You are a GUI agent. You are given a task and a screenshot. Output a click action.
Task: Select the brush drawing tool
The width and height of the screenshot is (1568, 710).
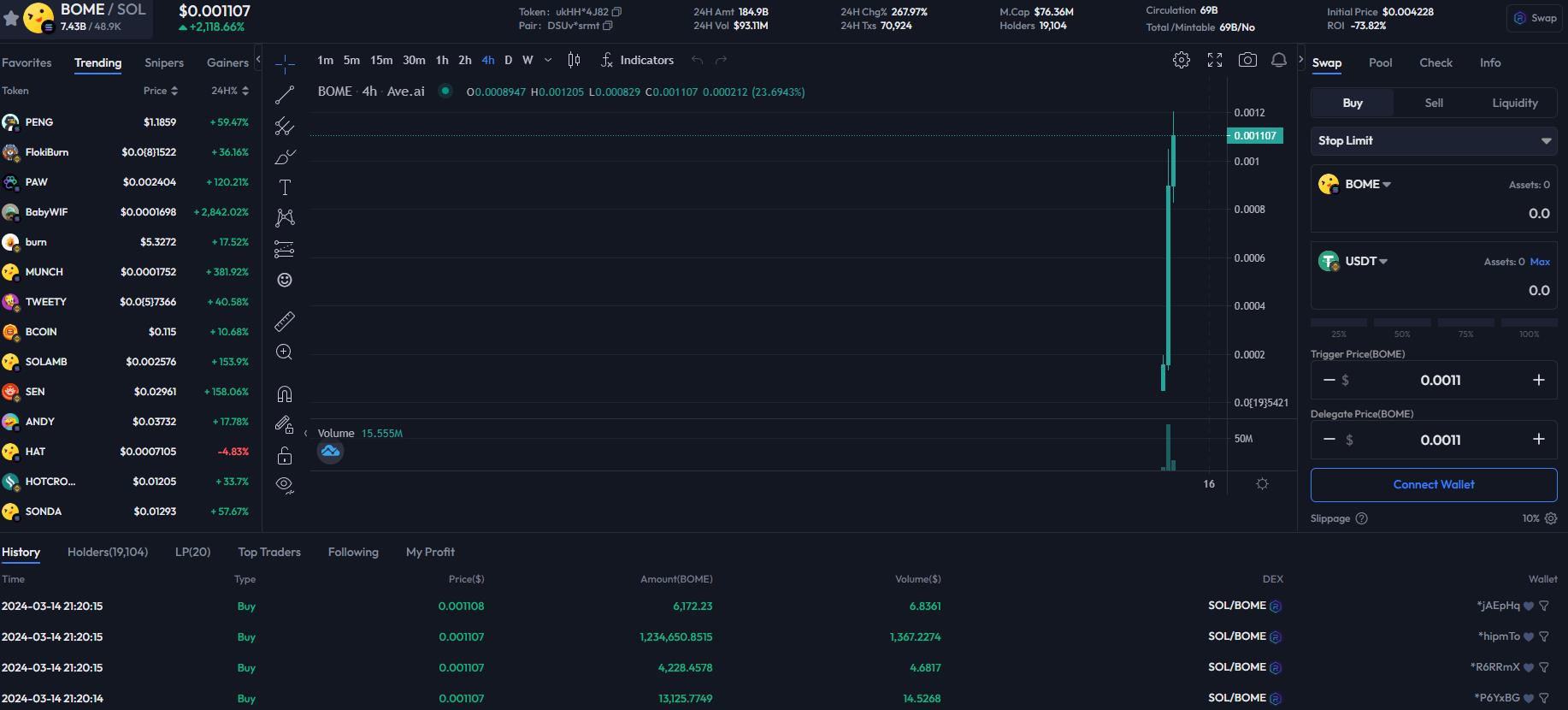click(x=285, y=157)
